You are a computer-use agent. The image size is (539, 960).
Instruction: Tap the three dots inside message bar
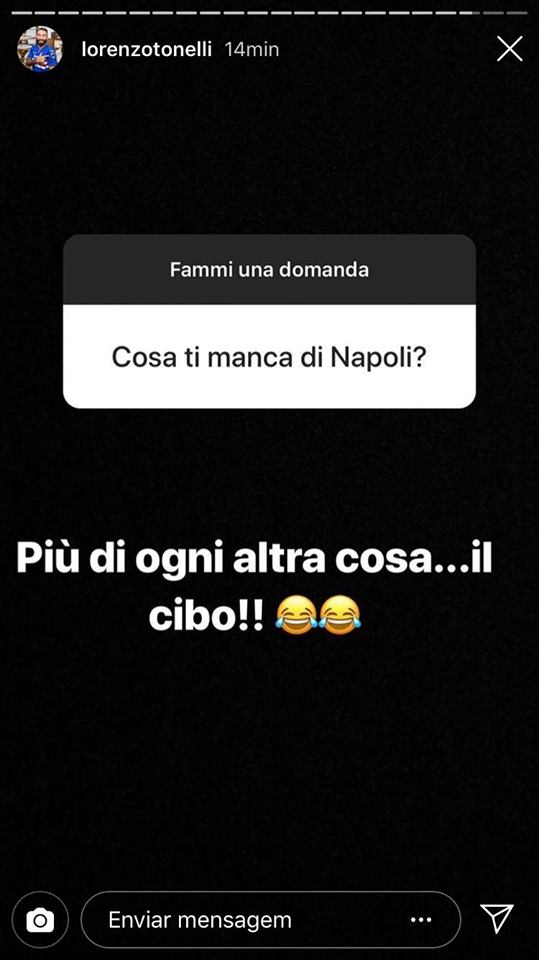[x=421, y=920]
